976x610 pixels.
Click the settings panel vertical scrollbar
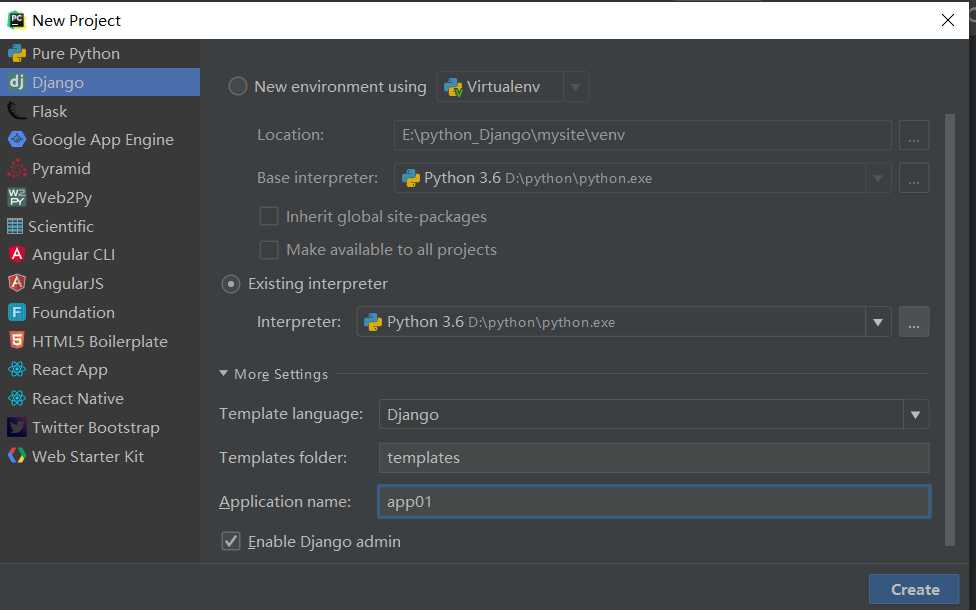click(x=949, y=330)
